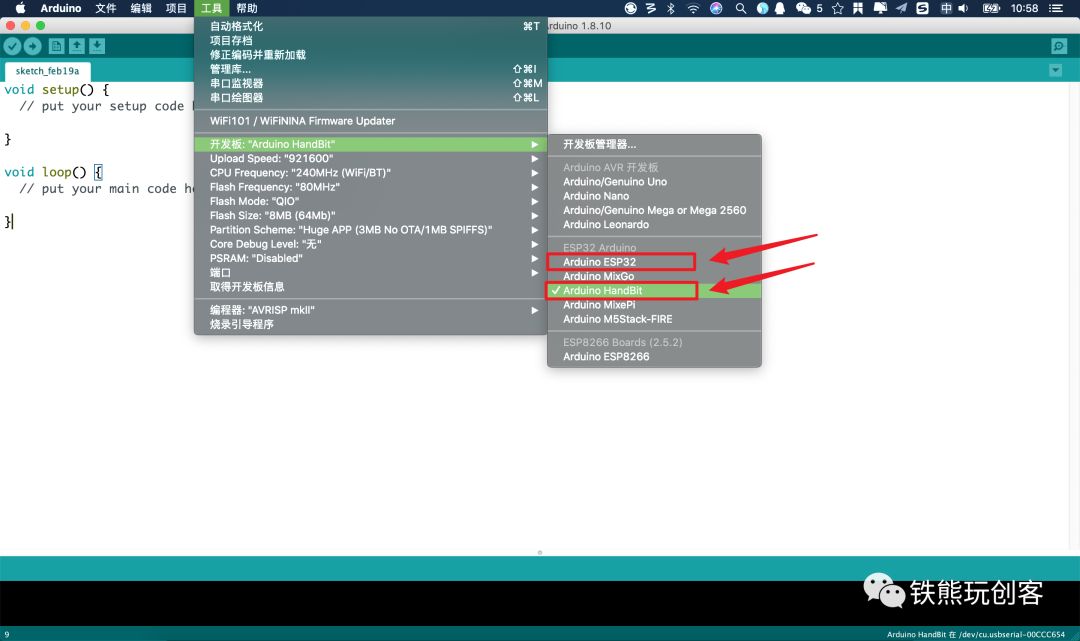Save the current sketch
Screen dimensions: 1080x641
point(96,45)
